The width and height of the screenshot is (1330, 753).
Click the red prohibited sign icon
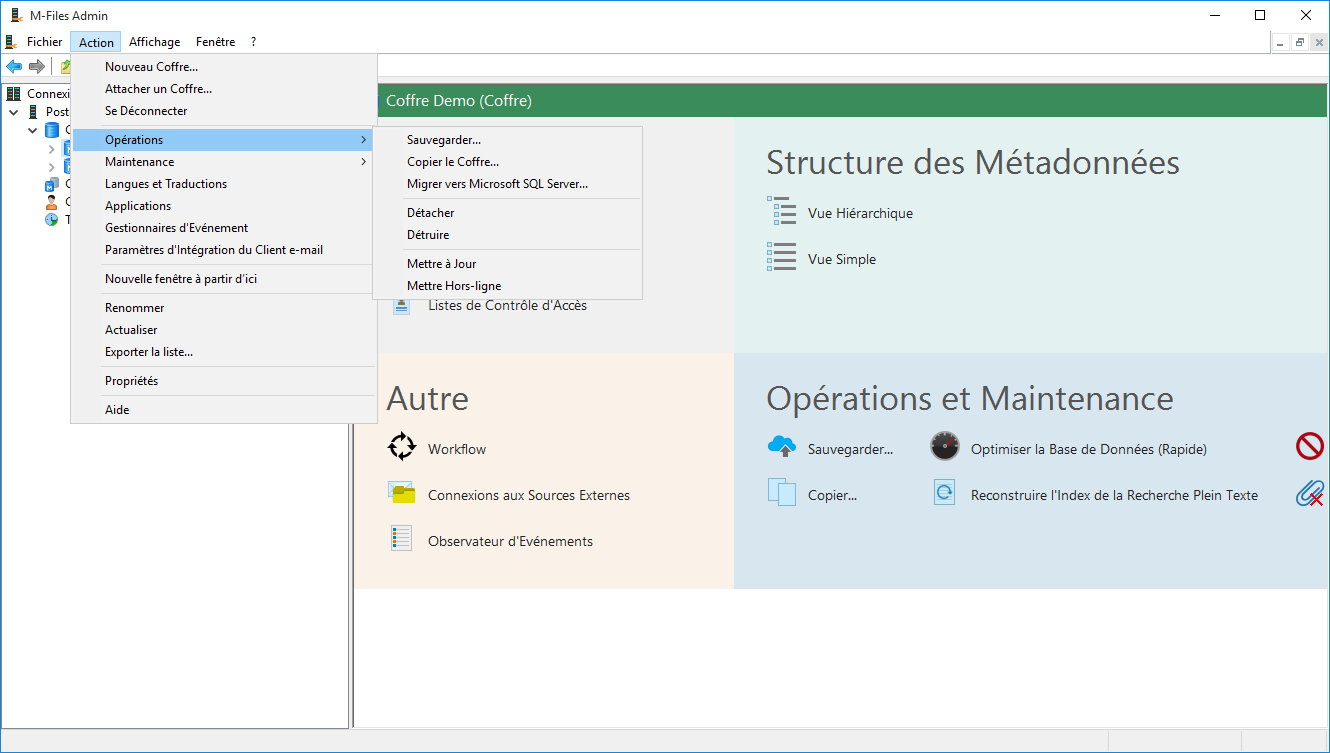(x=1309, y=447)
